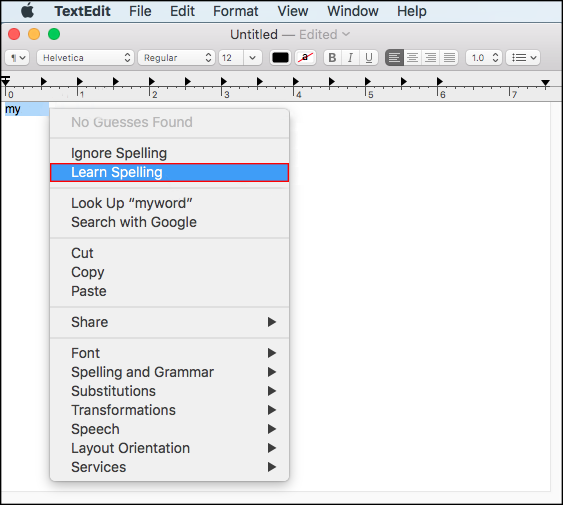
Task: Select Look Up "myword"
Action: pos(169,203)
